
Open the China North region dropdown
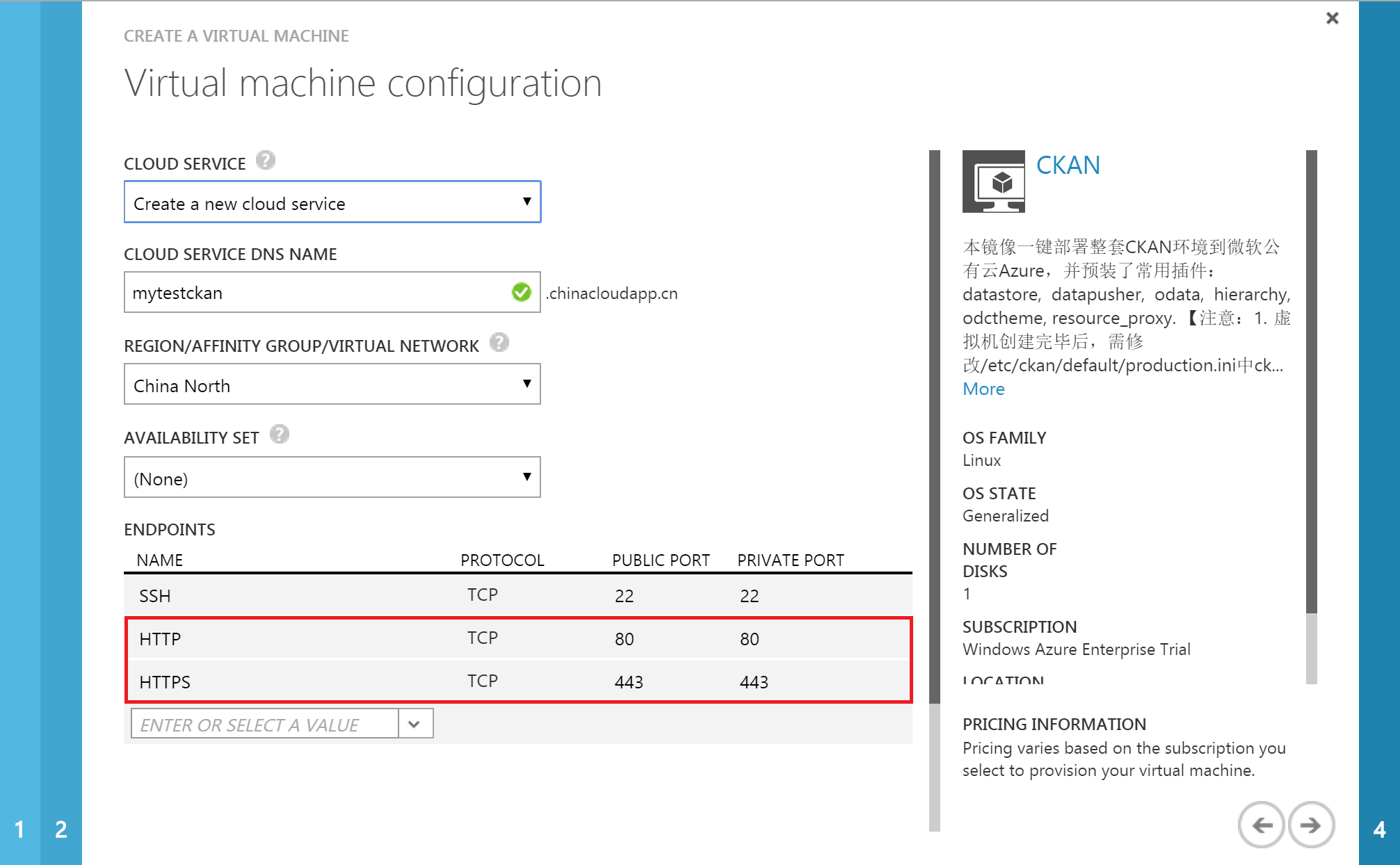click(x=332, y=385)
